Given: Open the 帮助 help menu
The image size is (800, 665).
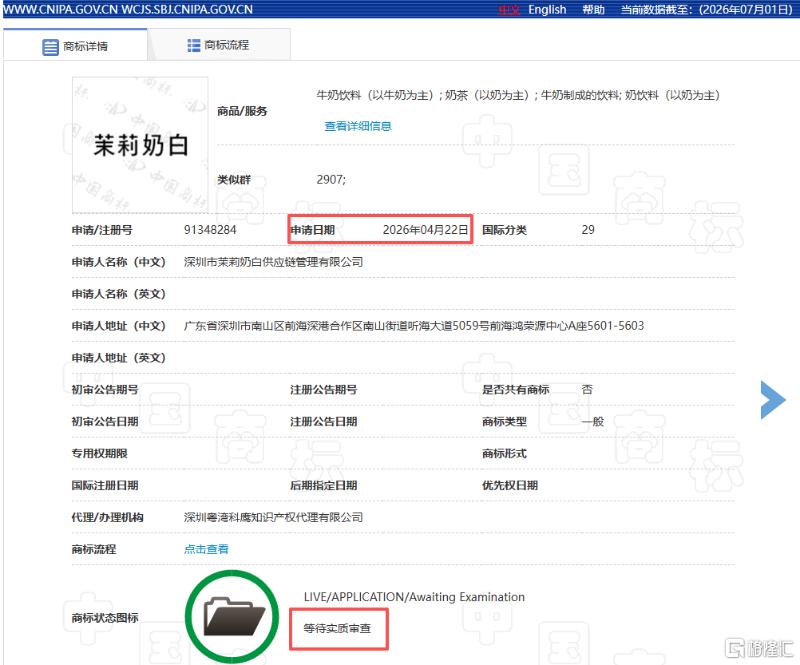Looking at the screenshot, I should tap(593, 10).
